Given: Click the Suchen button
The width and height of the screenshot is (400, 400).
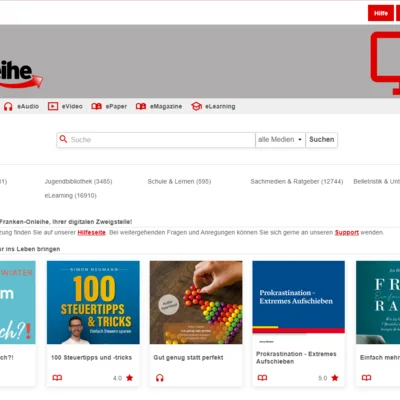Looking at the screenshot, I should 322,140.
